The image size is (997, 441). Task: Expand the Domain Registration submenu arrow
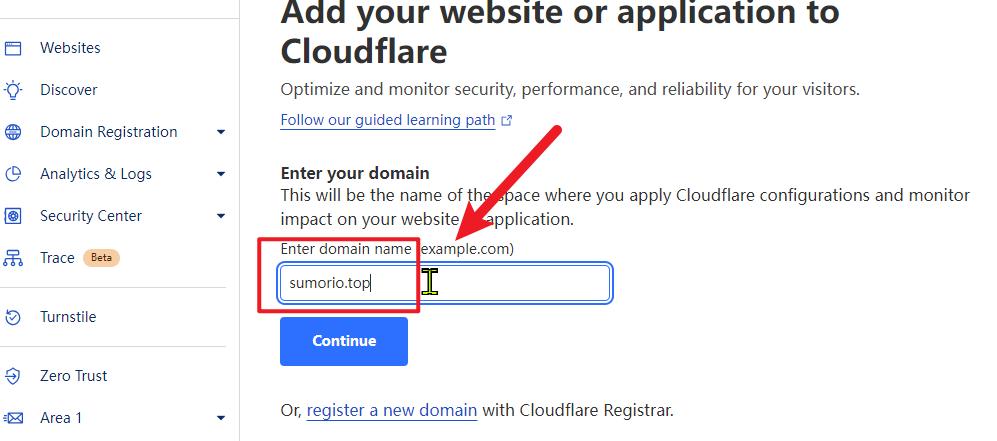(221, 132)
